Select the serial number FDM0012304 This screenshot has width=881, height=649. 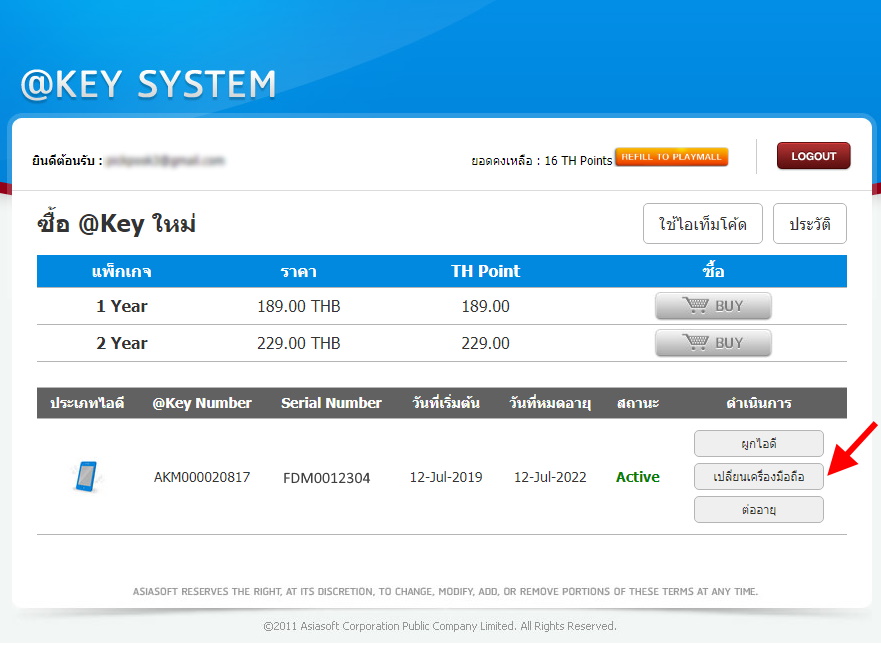pos(326,478)
